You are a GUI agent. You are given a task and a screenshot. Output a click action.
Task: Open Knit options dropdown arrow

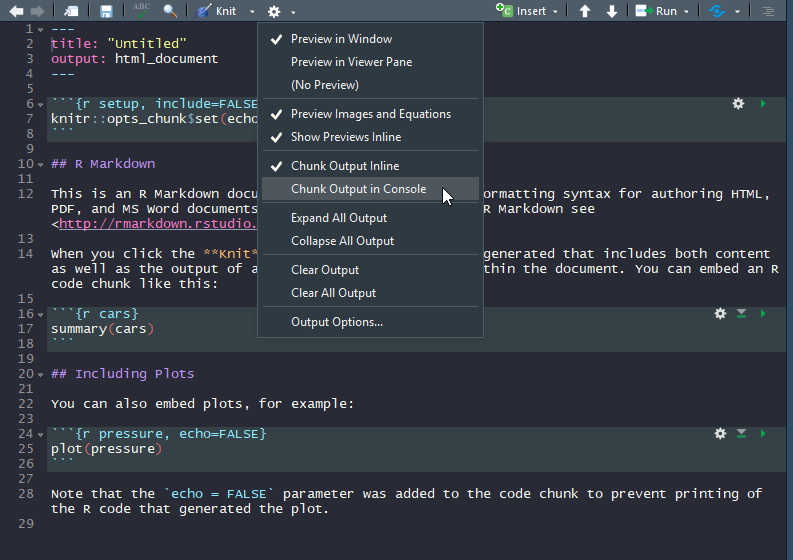(x=252, y=12)
